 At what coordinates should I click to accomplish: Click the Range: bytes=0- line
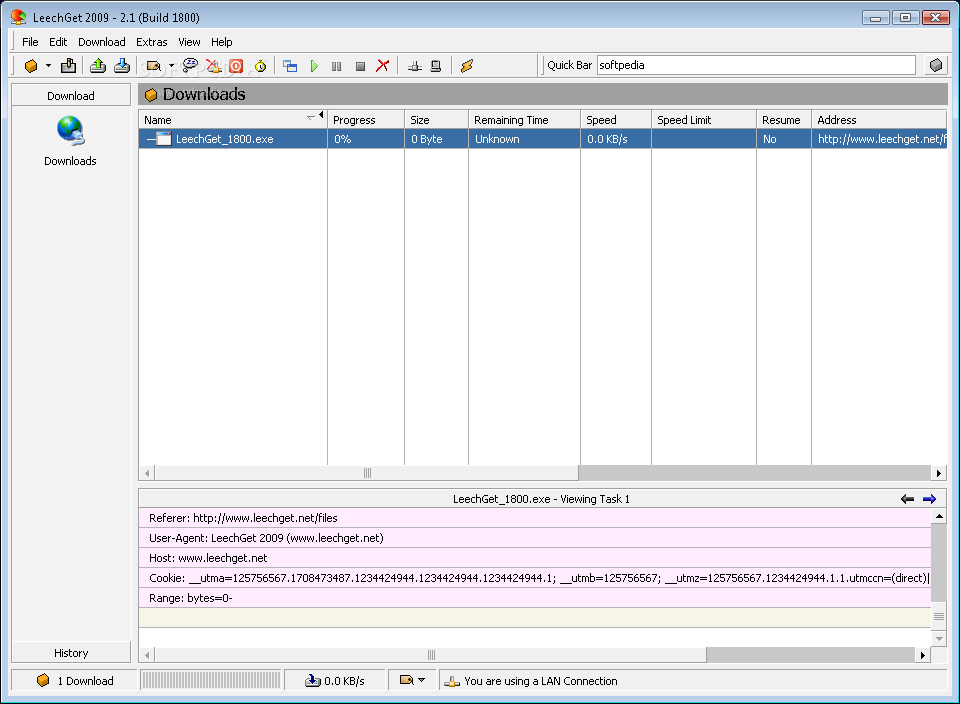tap(535, 598)
